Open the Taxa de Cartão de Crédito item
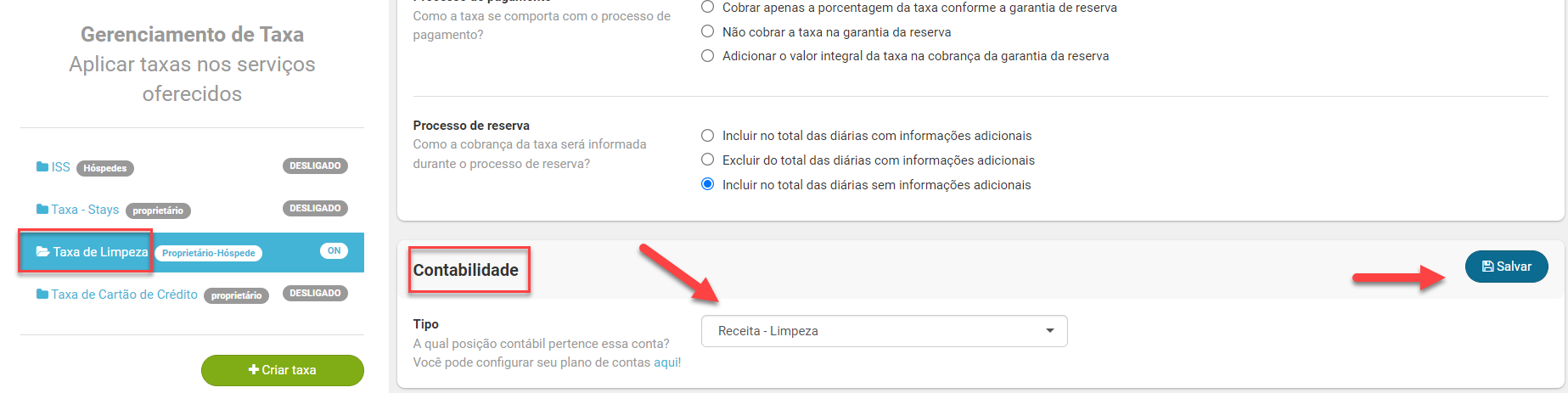The height and width of the screenshot is (393, 1568). 124,295
